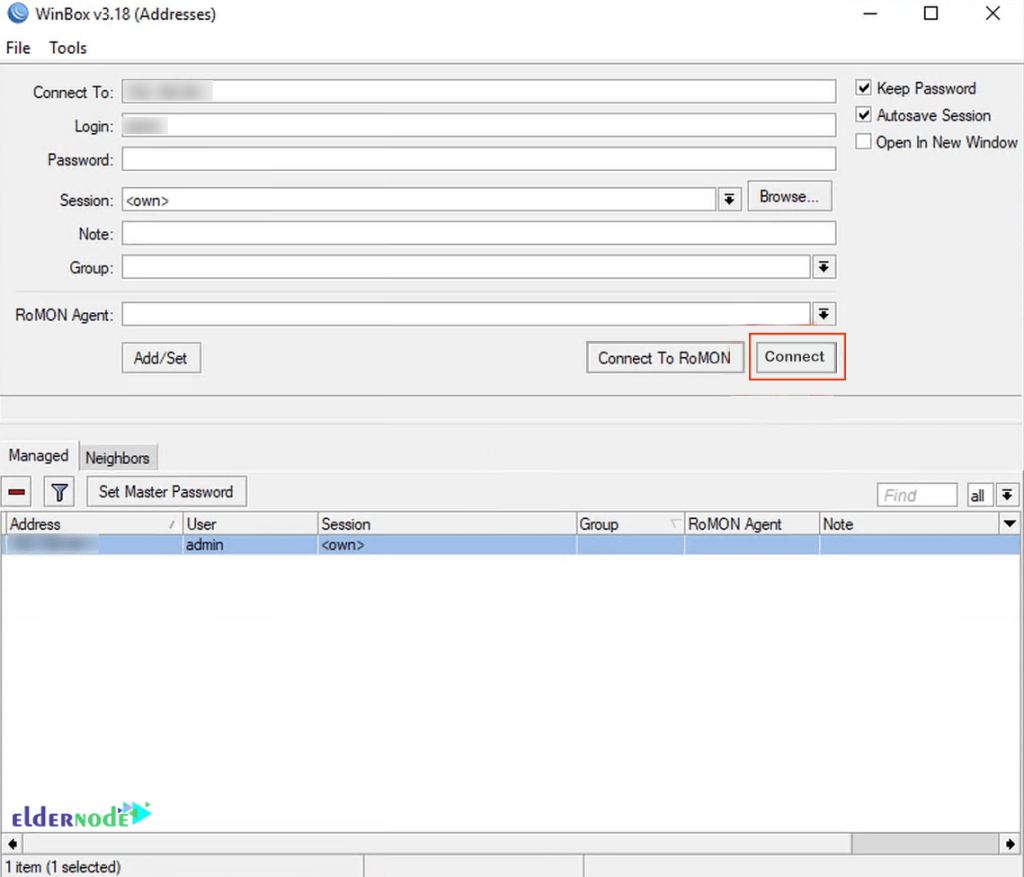Select the blurred address cell in table

point(93,545)
